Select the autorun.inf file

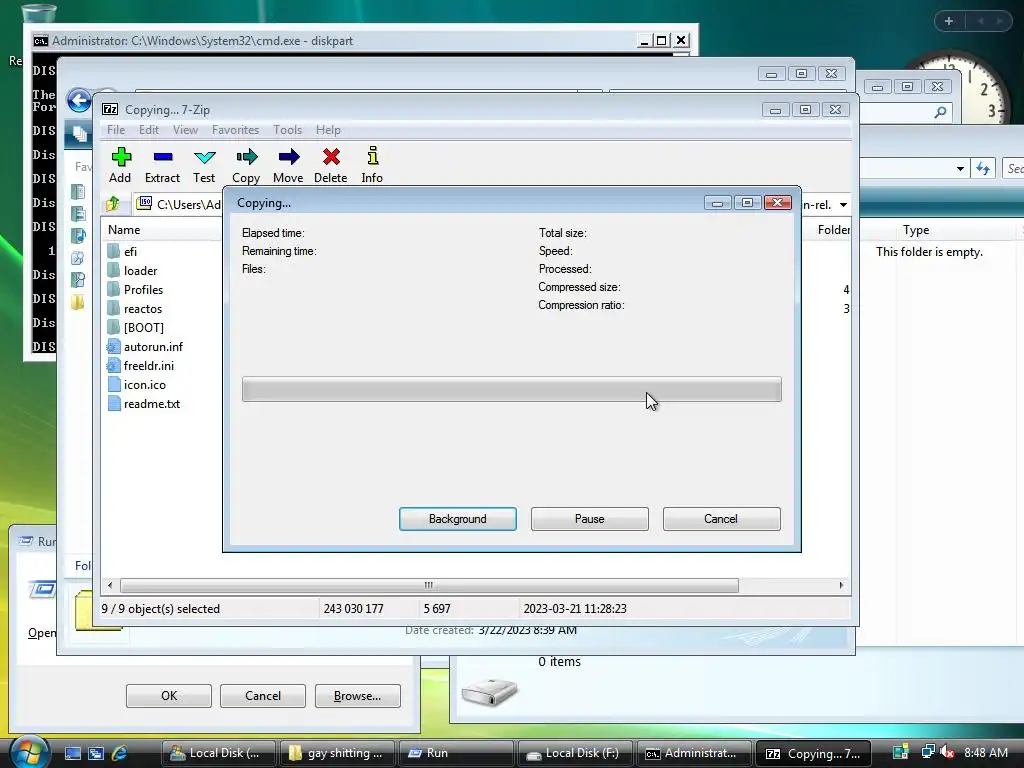coord(153,347)
